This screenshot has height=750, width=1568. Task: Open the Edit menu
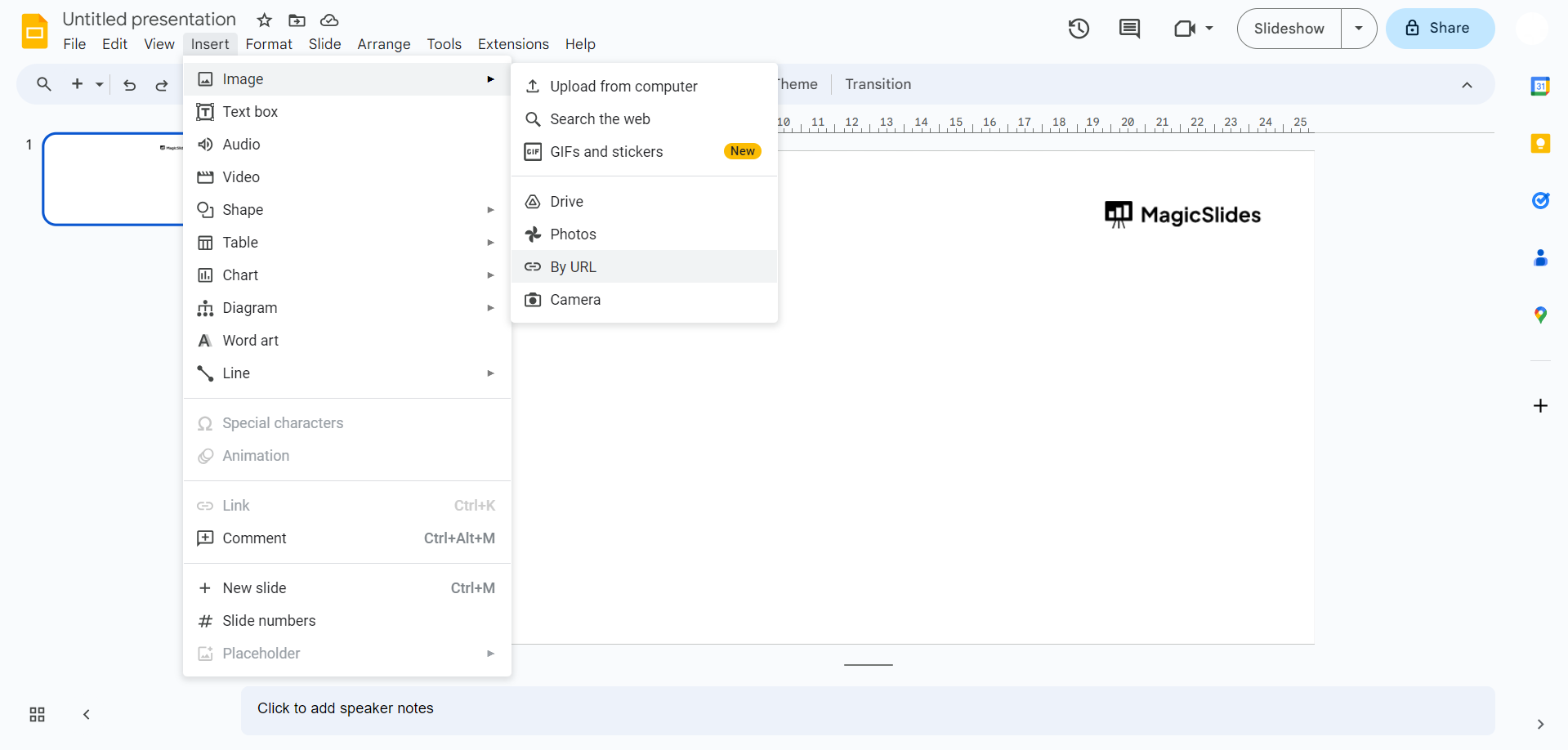(114, 44)
